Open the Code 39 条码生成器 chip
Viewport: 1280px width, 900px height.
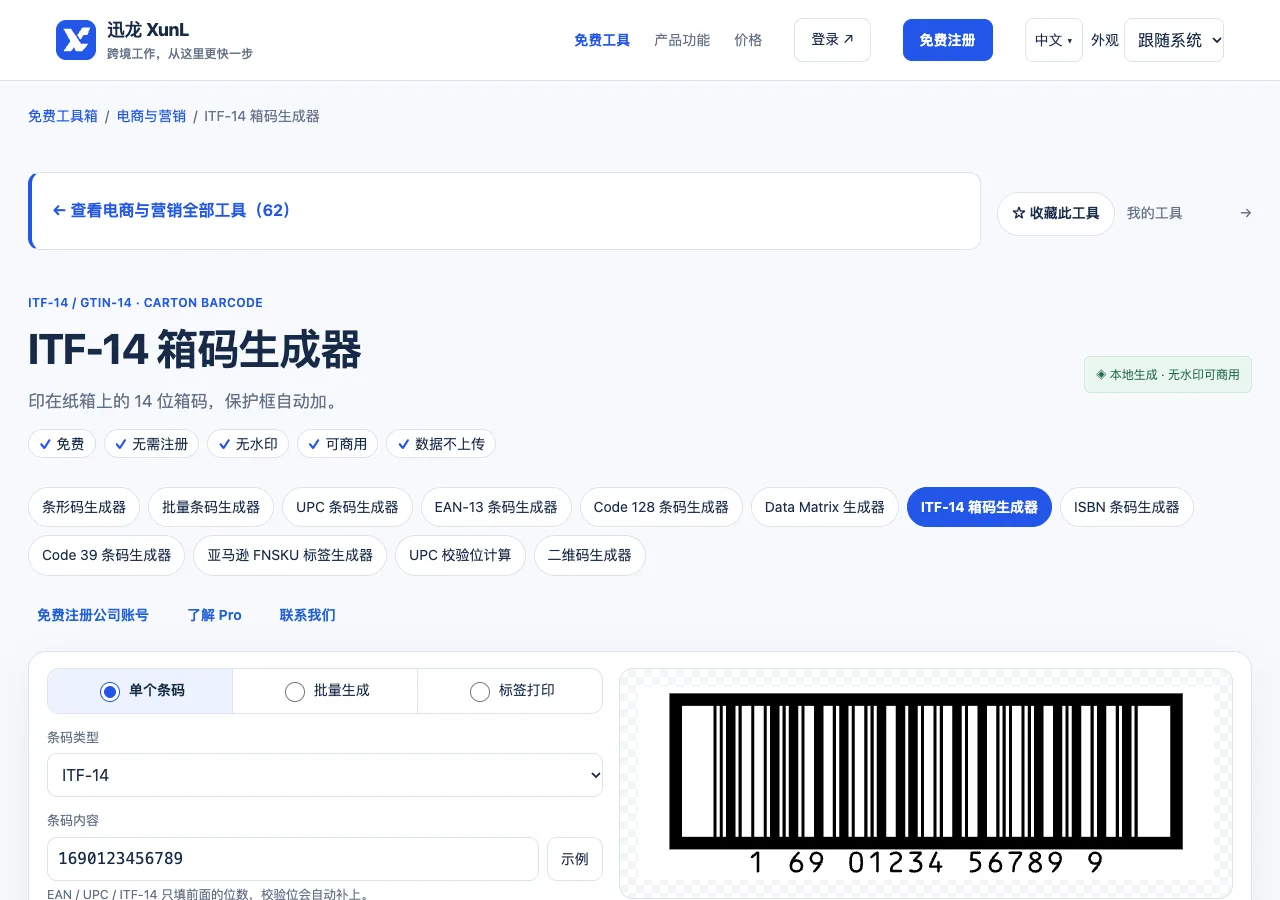[x=106, y=555]
